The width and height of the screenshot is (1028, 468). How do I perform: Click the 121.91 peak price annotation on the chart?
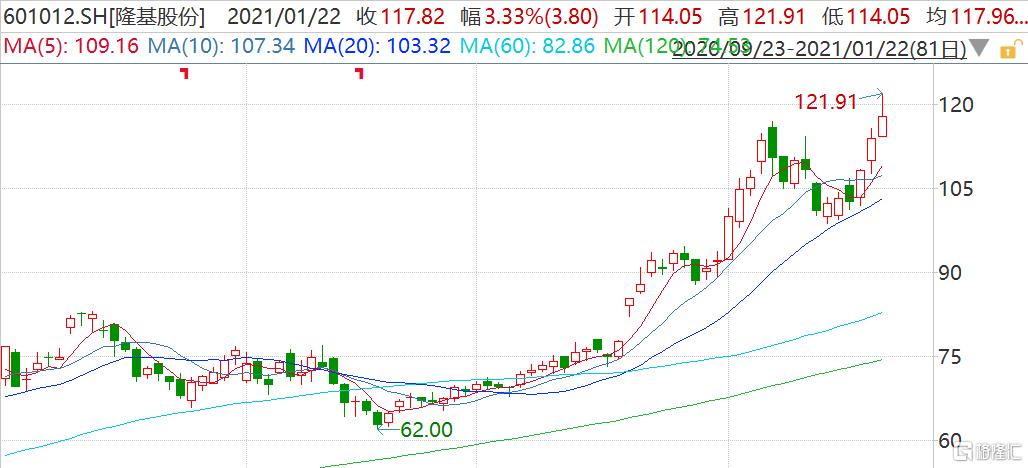(x=826, y=102)
